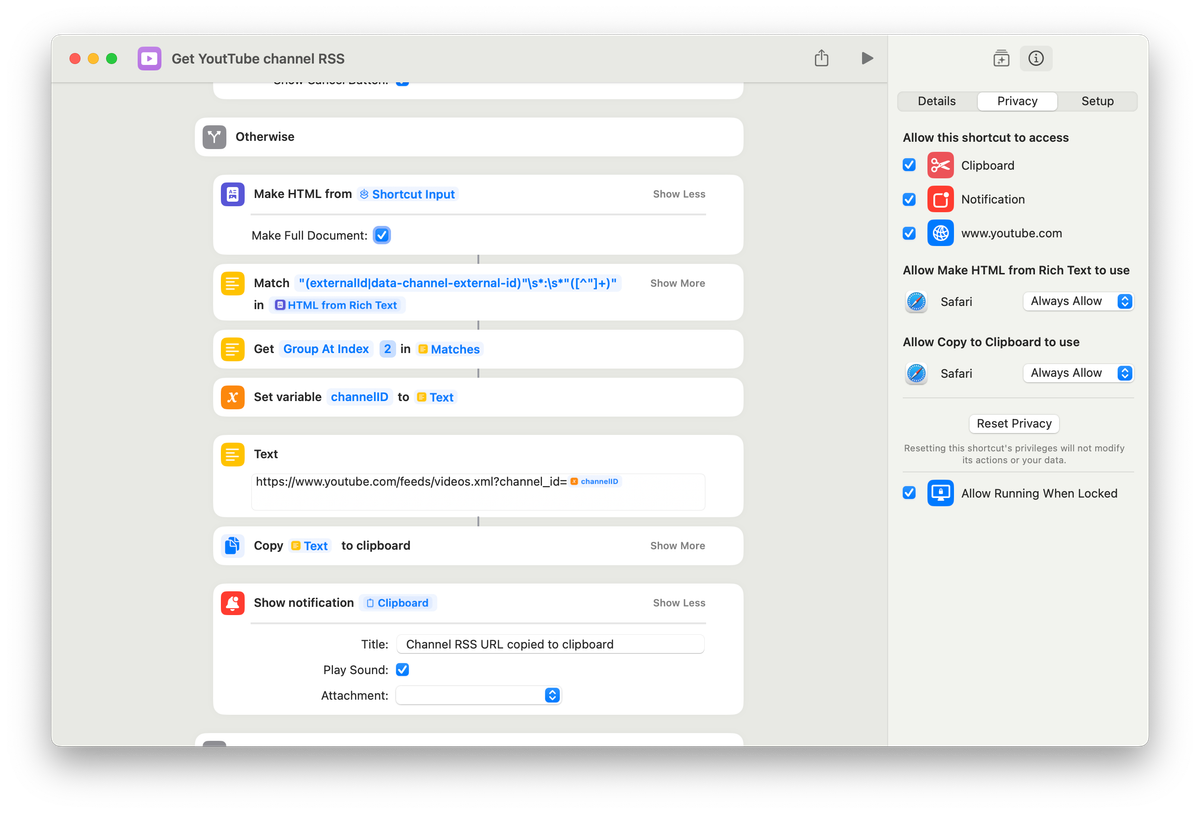Click the Set variable action icon
The height and width of the screenshot is (814, 1200).
point(232,396)
